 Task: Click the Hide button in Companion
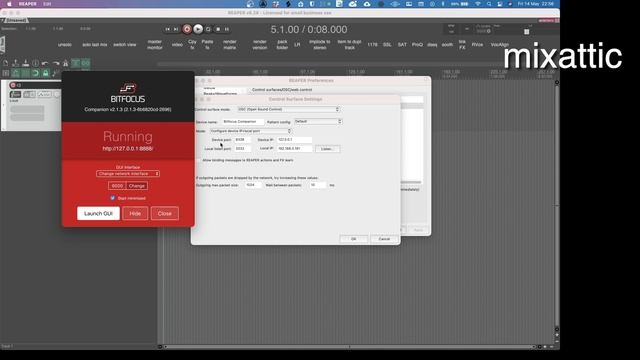[x=135, y=213]
